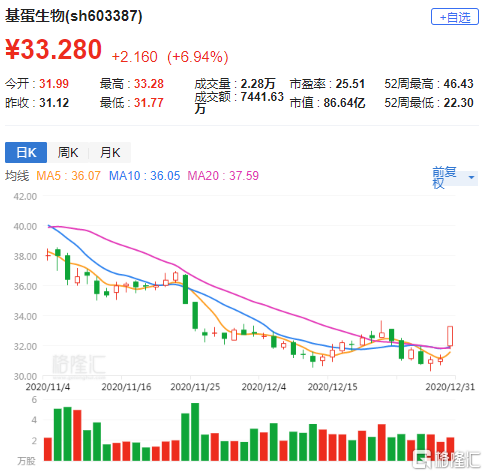Viewport: 487px width, 476px height.
Task: Click the stock title 基蛋生物(sh603387)
Action: click(74, 16)
